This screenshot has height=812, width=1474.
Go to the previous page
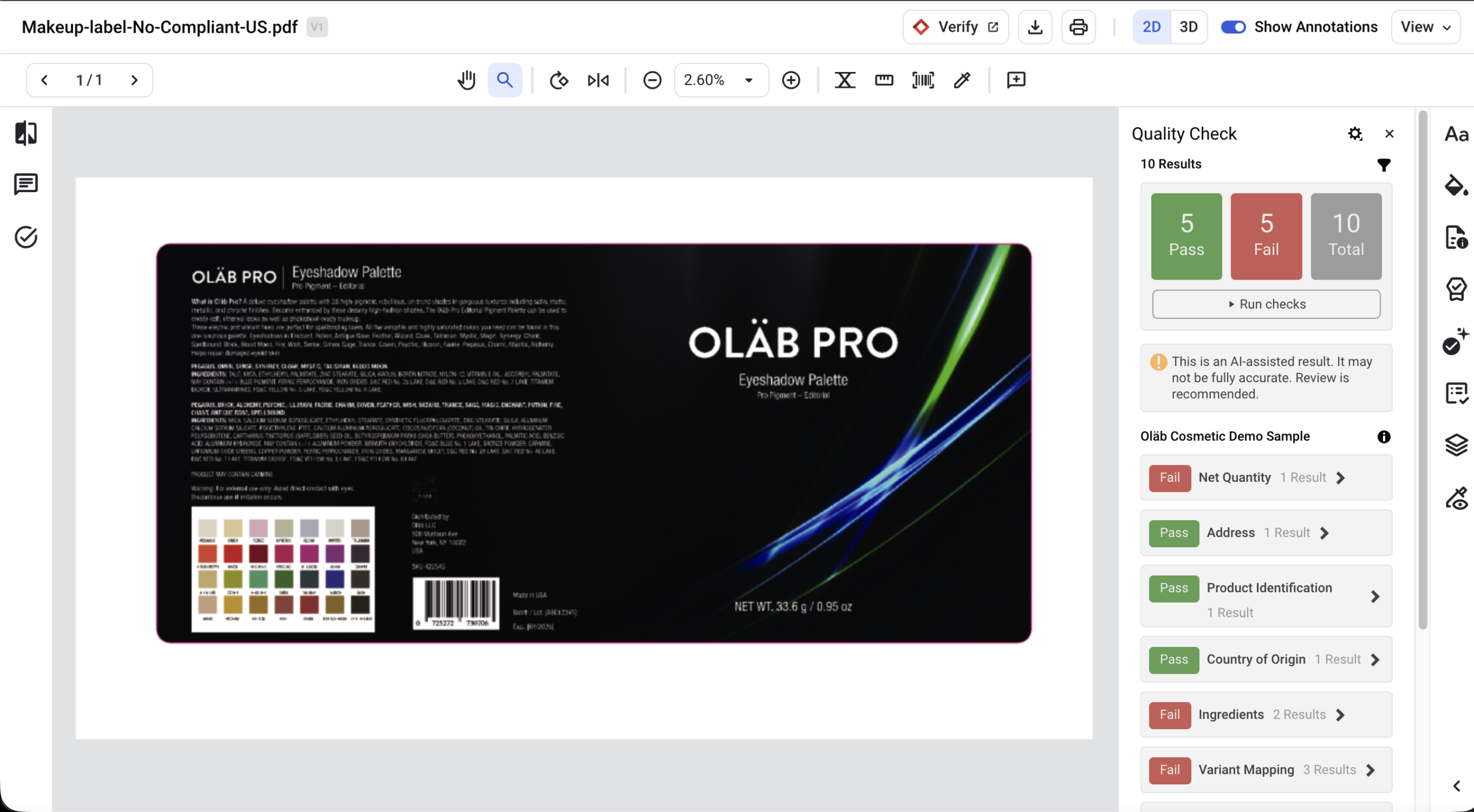point(44,80)
